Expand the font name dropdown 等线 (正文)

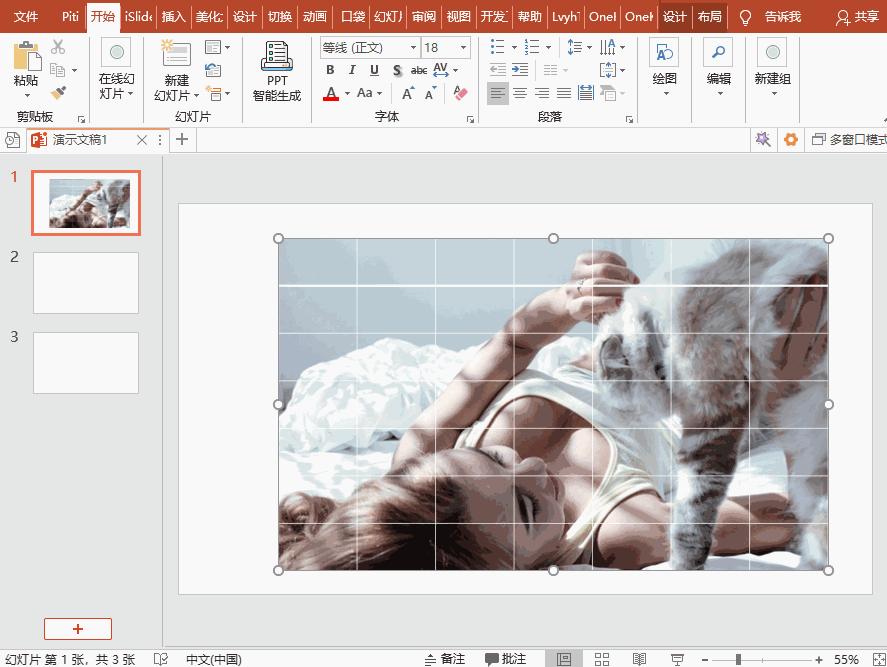click(x=413, y=48)
